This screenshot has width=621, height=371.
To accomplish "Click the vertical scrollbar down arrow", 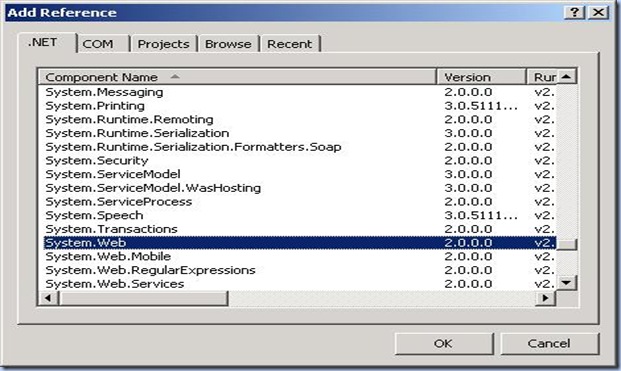I will coord(566,283).
